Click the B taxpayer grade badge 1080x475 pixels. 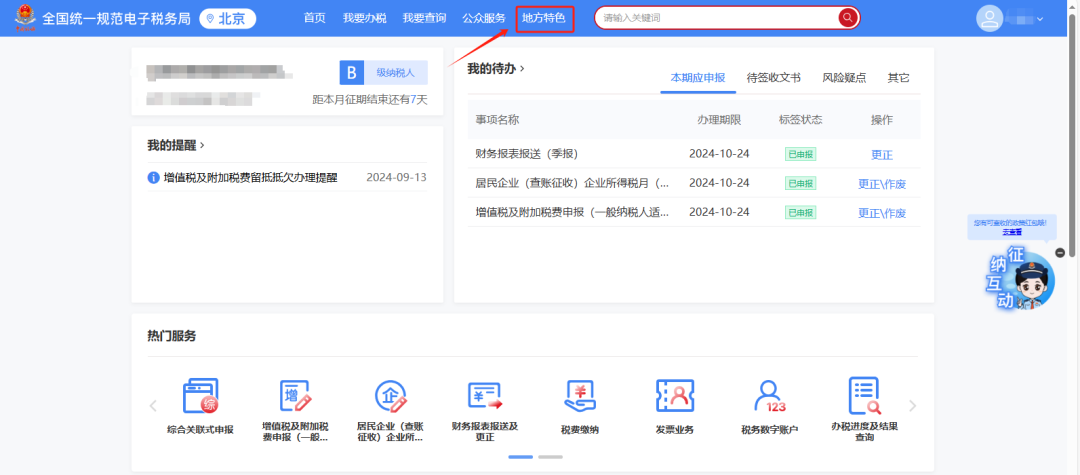coord(351,72)
